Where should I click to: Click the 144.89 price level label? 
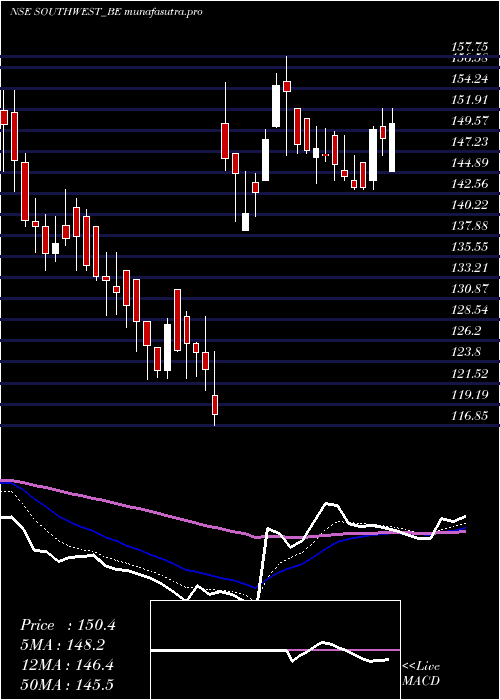click(x=469, y=163)
